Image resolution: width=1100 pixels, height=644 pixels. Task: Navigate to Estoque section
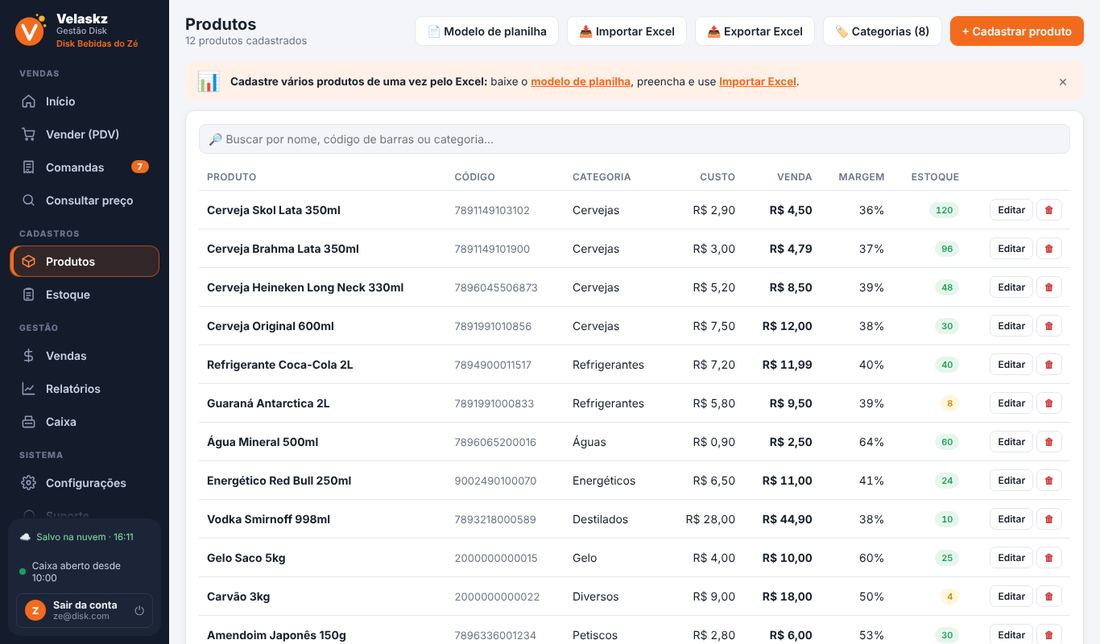(x=85, y=294)
